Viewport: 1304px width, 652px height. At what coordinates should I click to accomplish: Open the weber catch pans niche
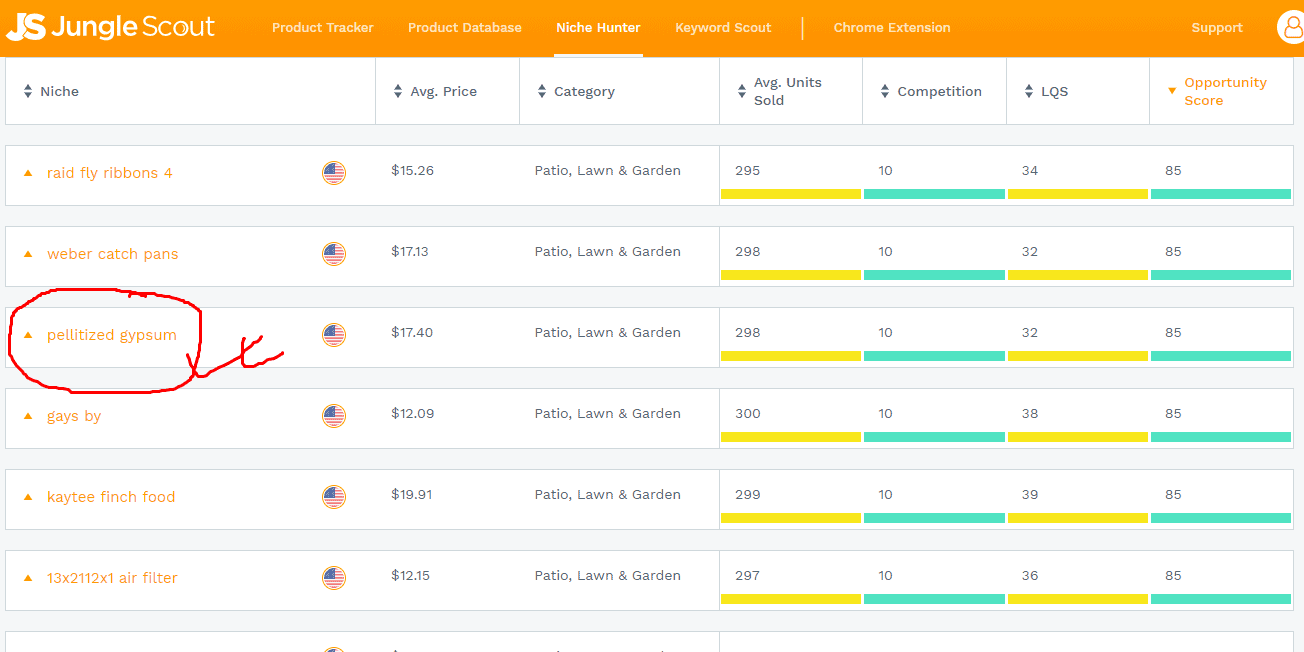[x=113, y=254]
